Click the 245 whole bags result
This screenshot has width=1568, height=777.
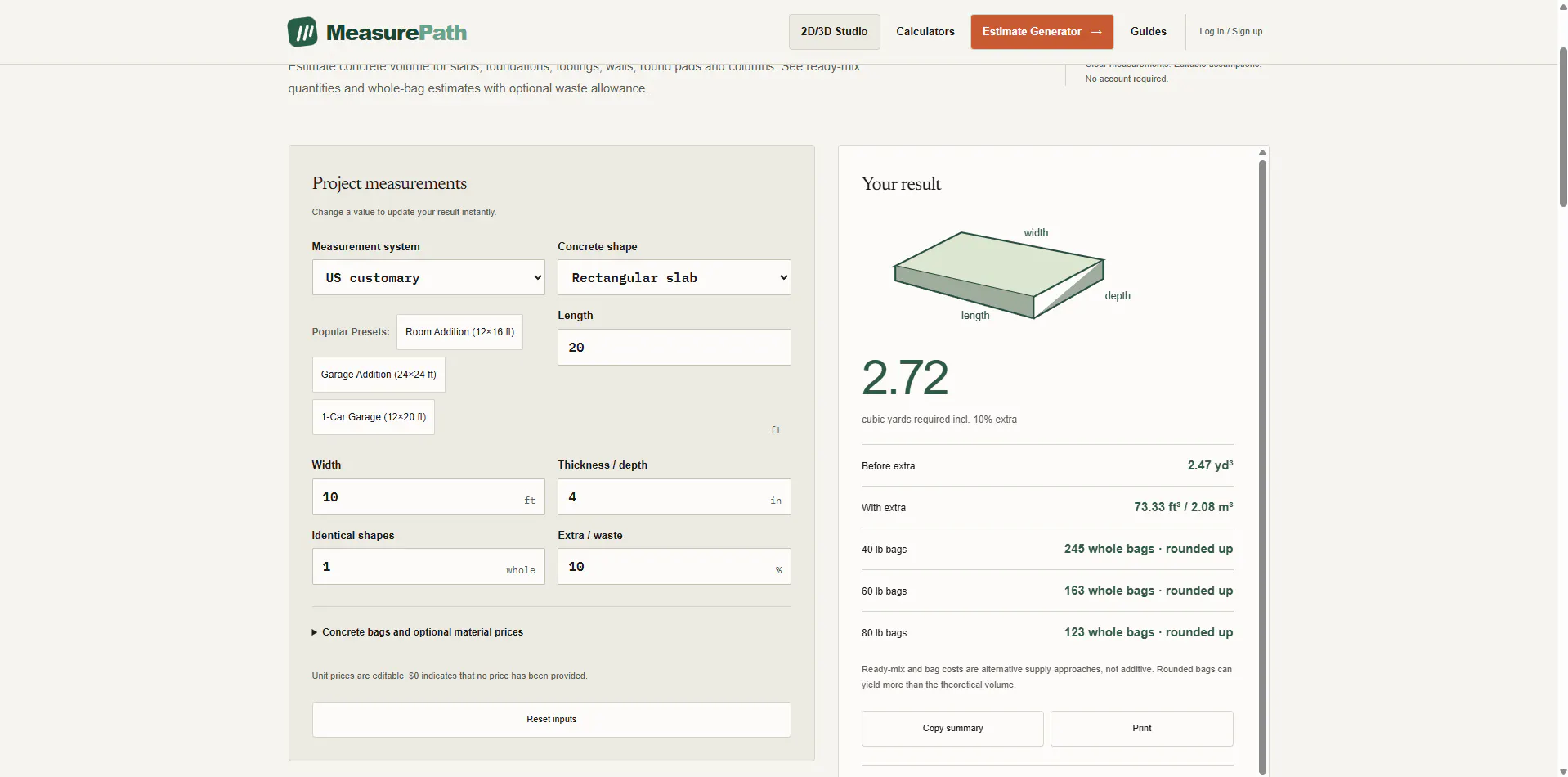pos(1148,549)
